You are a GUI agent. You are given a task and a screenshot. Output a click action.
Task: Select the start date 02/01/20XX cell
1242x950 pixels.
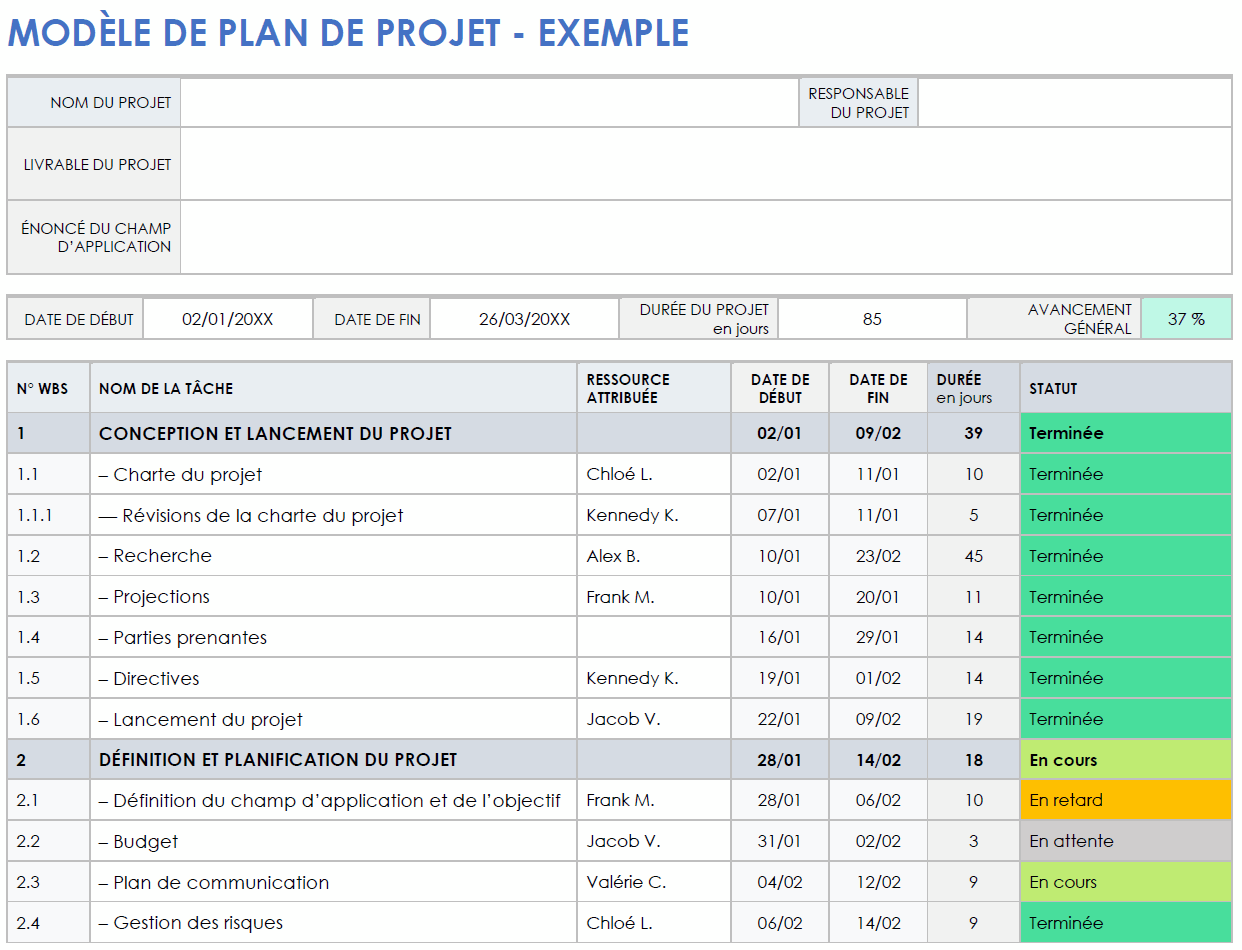[x=227, y=317]
